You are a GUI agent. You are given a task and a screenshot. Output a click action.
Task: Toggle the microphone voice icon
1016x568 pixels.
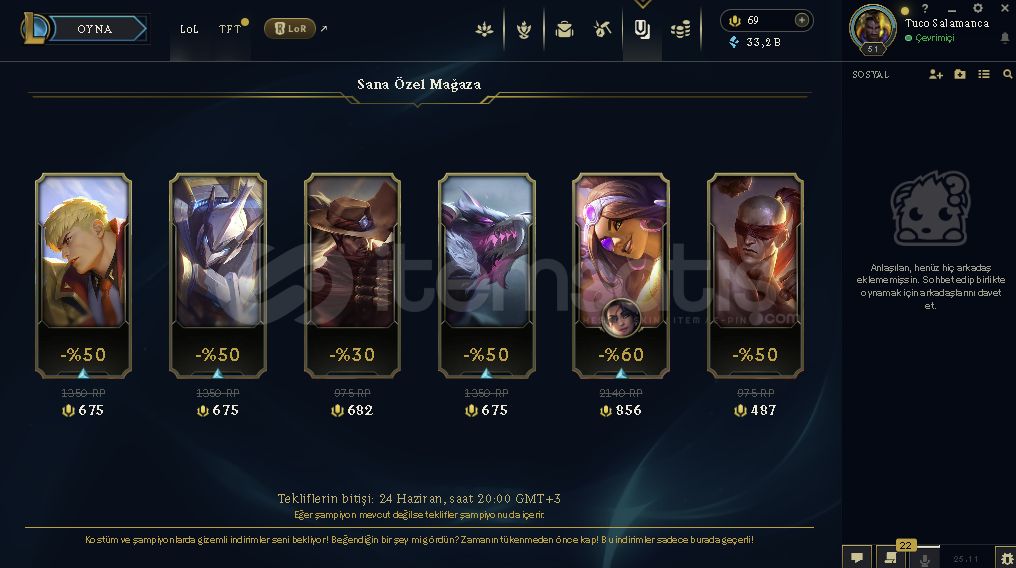[x=925, y=558]
